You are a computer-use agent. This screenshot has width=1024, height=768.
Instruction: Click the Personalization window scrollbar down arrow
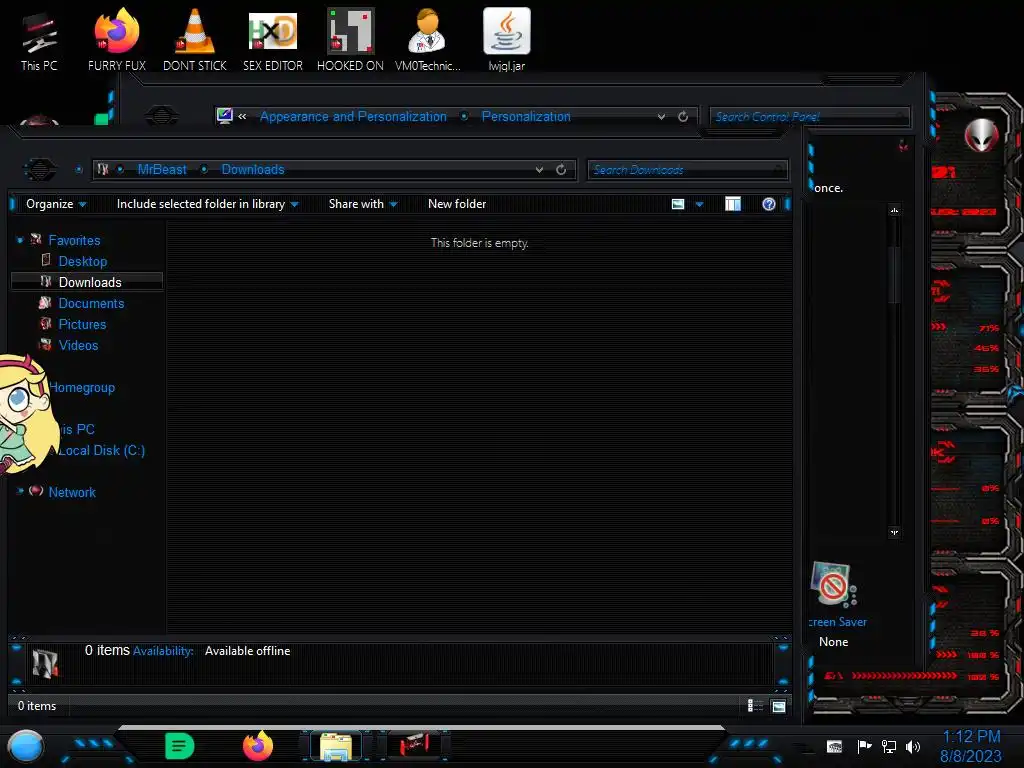[894, 532]
